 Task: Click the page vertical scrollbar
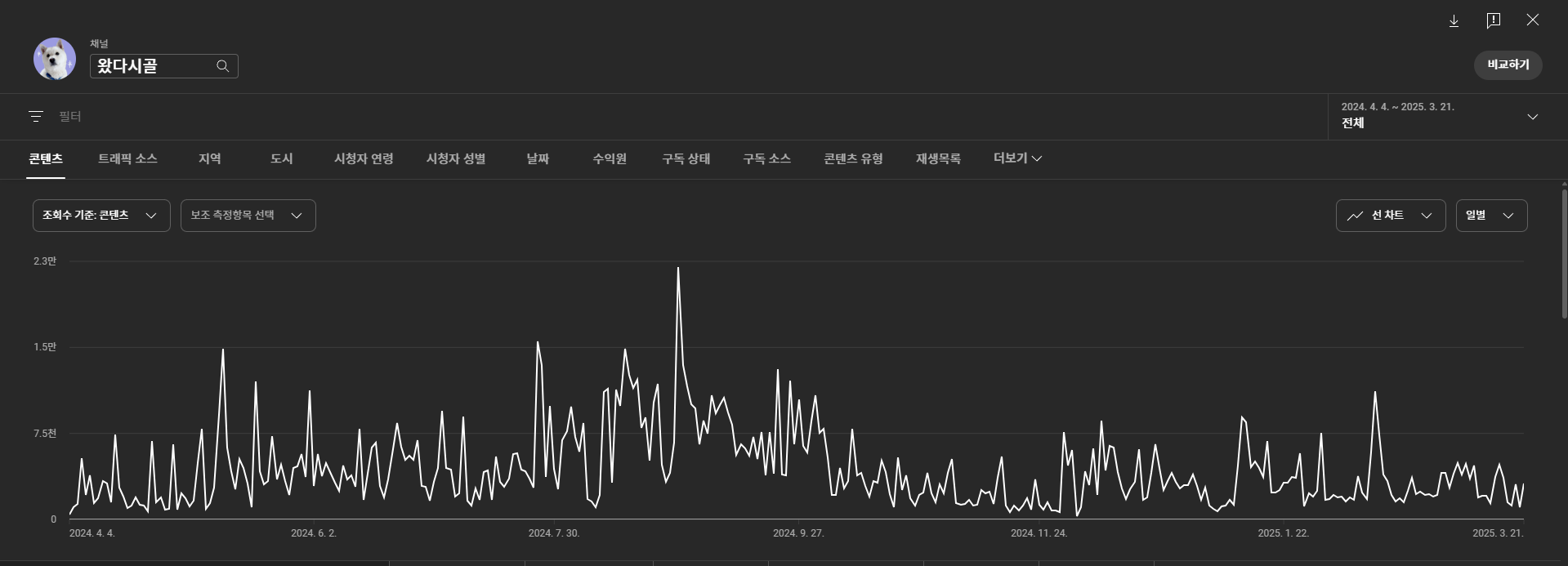[1564, 253]
